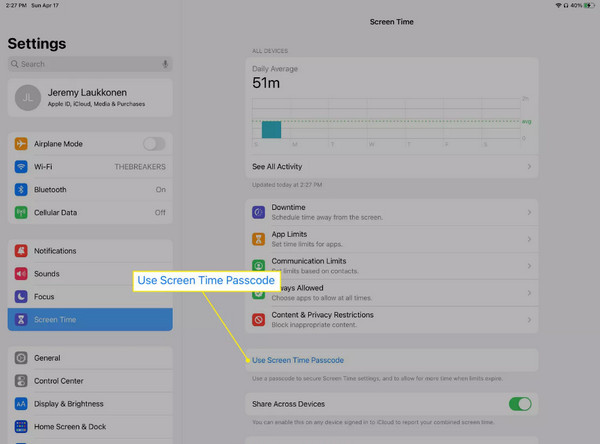The image size is (600, 444).
Task: Select Sounds in settings sidebar
Action: 90,274
